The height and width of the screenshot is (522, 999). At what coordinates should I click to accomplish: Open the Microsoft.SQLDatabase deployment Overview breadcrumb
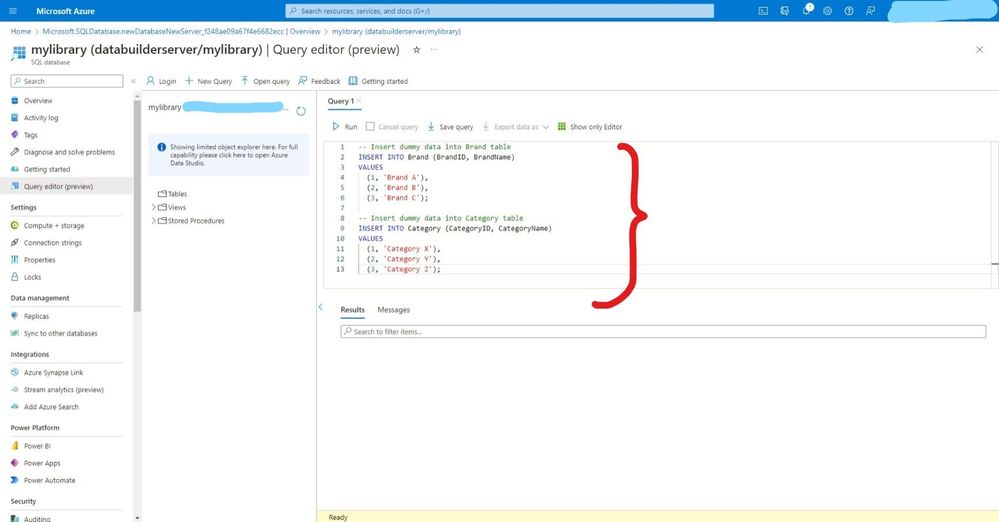[182, 31]
